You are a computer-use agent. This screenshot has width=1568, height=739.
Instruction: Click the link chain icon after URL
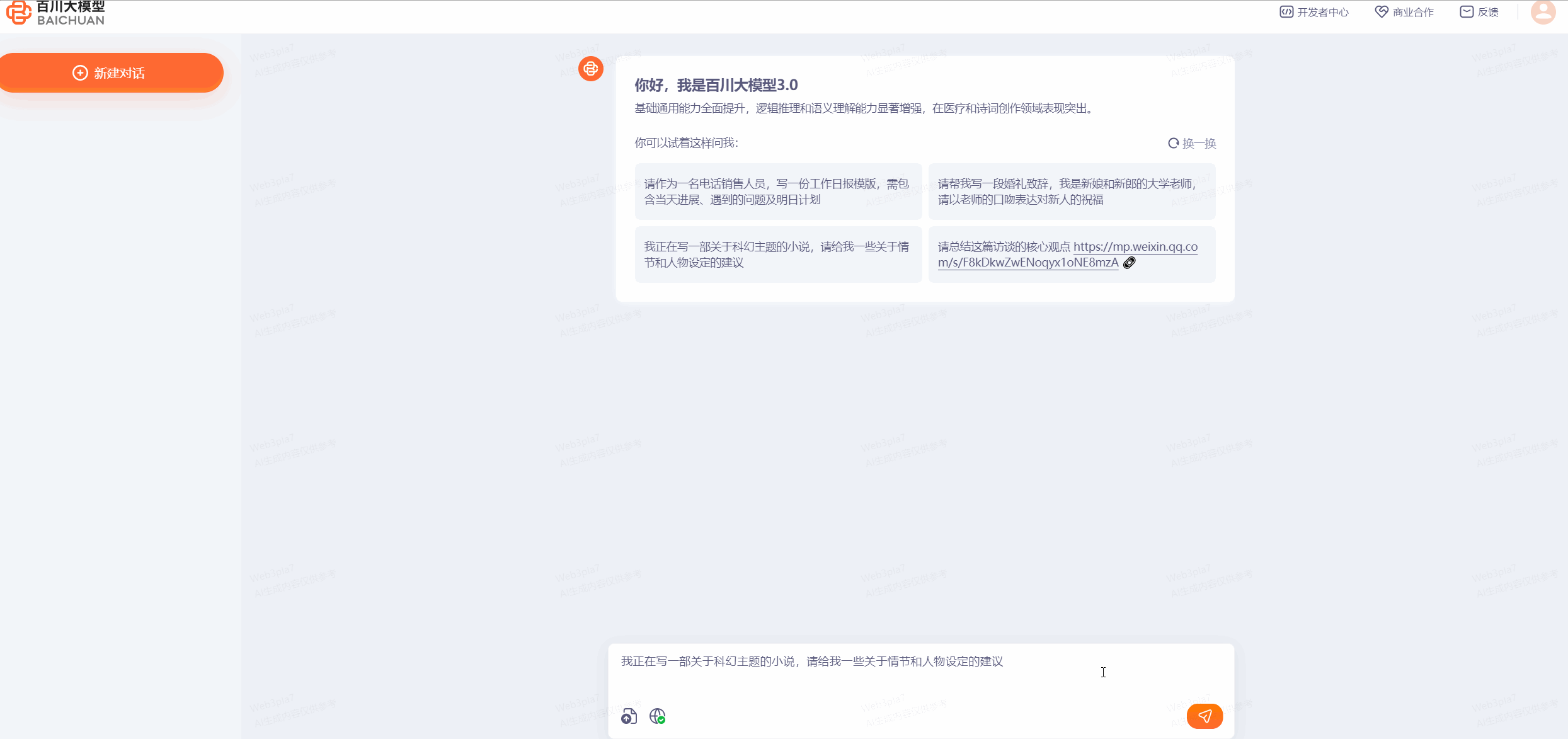(x=1130, y=263)
